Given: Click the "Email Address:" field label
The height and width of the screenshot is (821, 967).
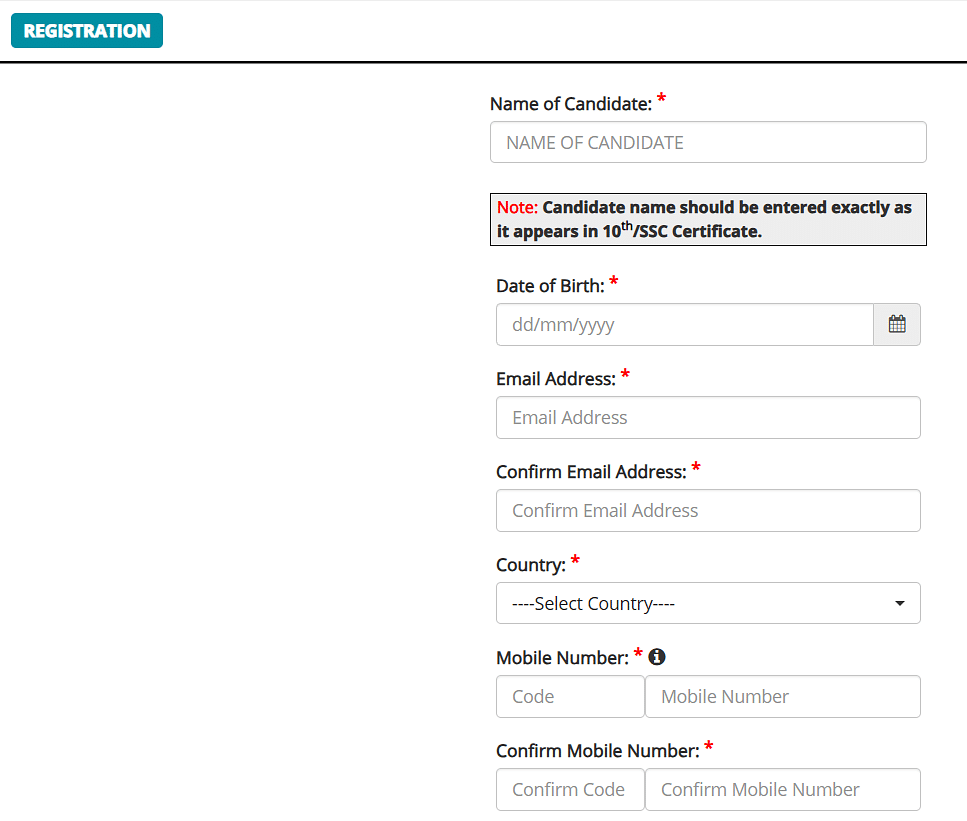Looking at the screenshot, I should [x=555, y=379].
